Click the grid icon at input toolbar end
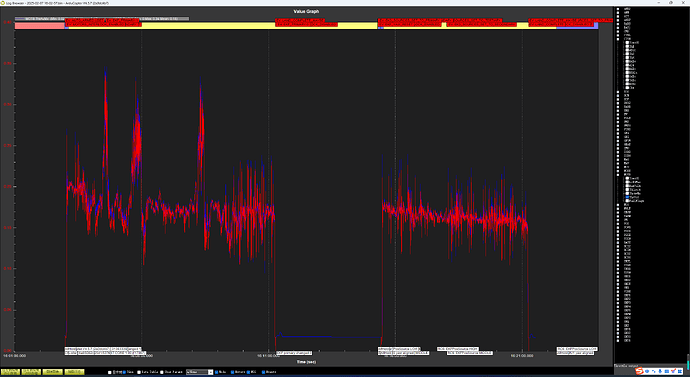The image size is (690, 377). 680,371
